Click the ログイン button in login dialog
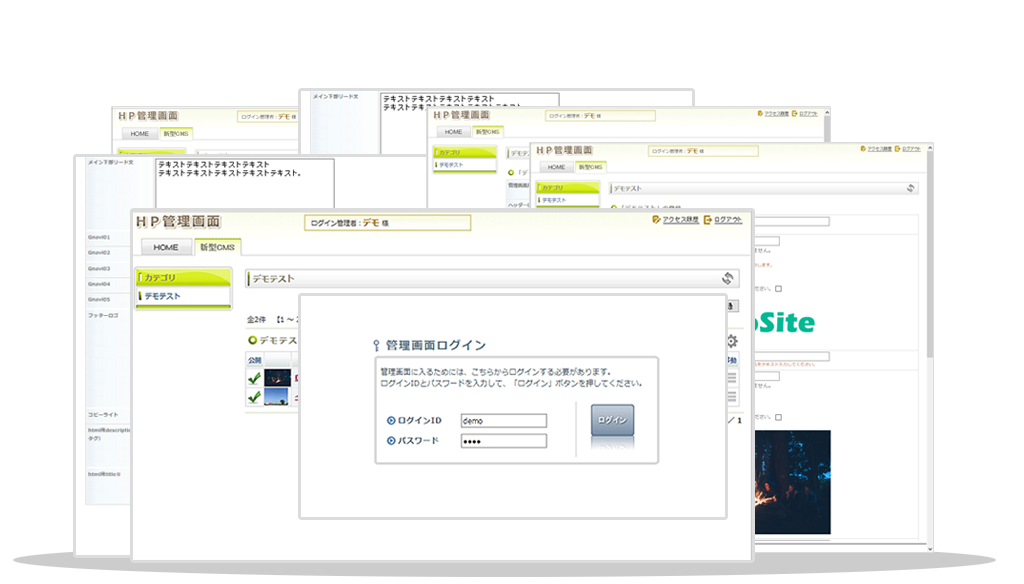1024x584 pixels. point(612,419)
